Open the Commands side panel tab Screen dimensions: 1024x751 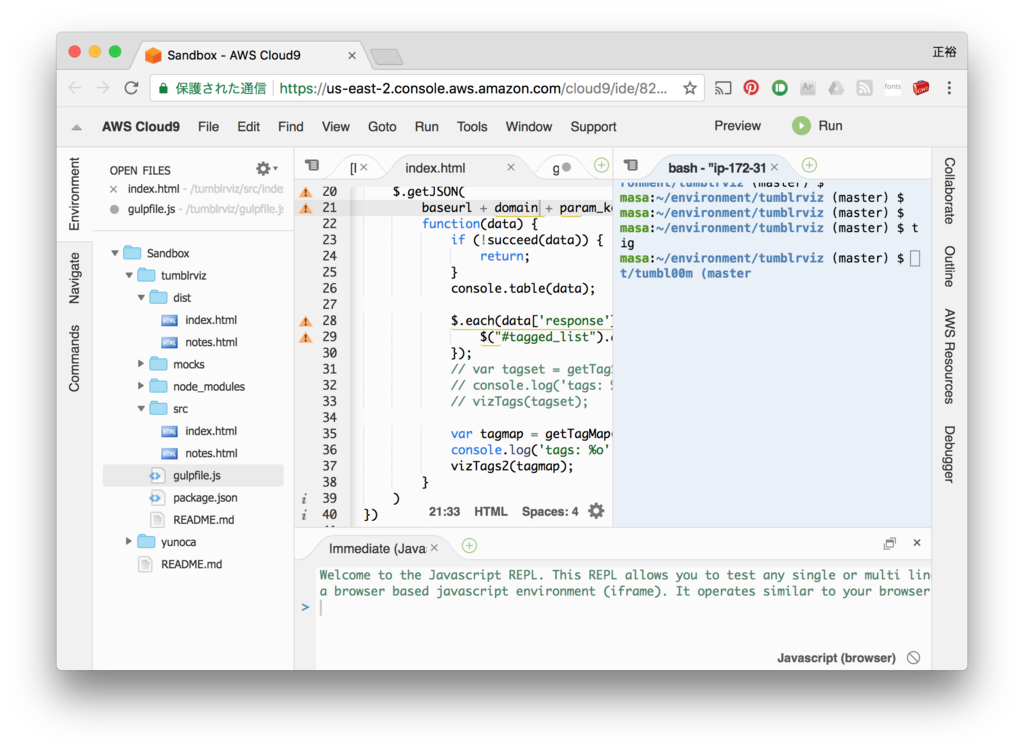[74, 359]
